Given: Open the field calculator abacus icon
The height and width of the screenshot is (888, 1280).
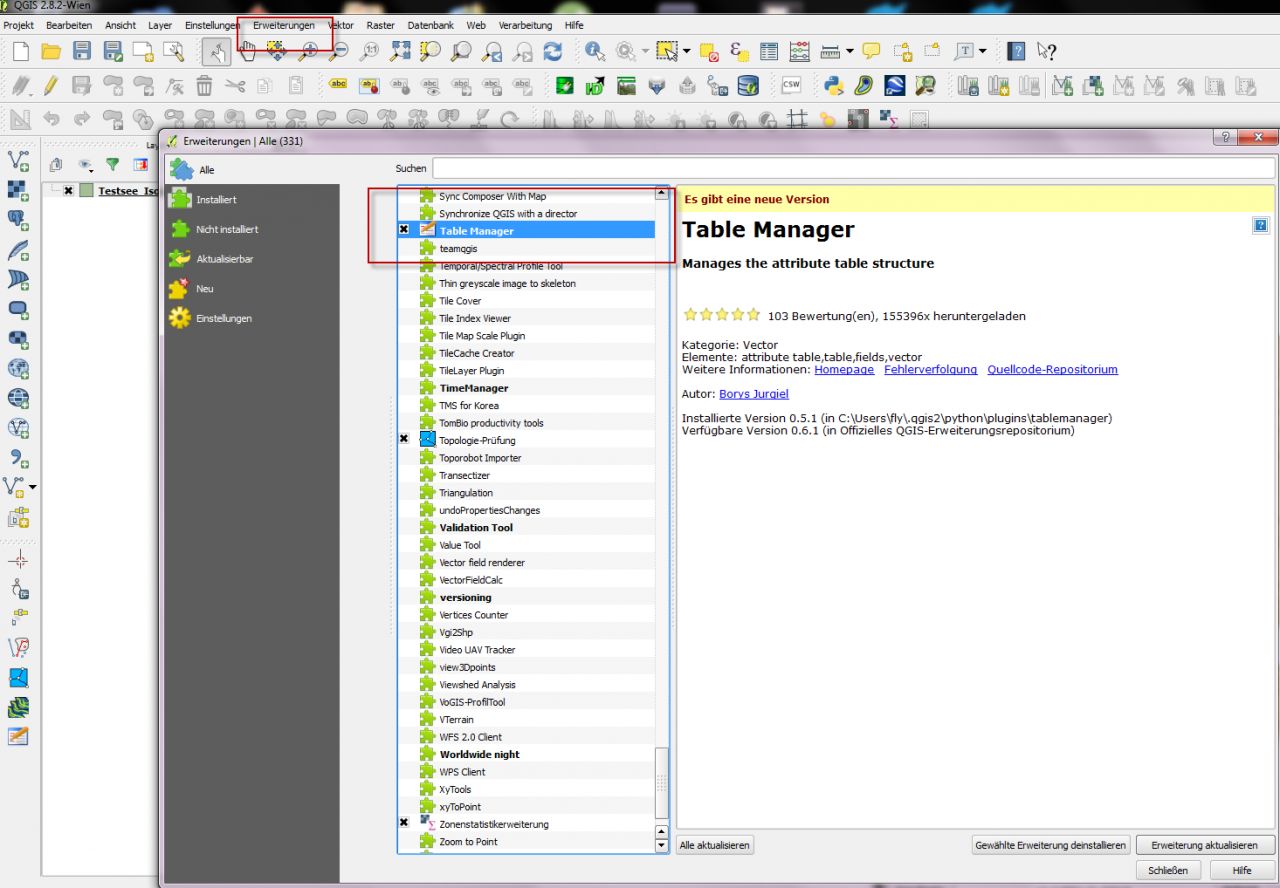Looking at the screenshot, I should (x=799, y=51).
